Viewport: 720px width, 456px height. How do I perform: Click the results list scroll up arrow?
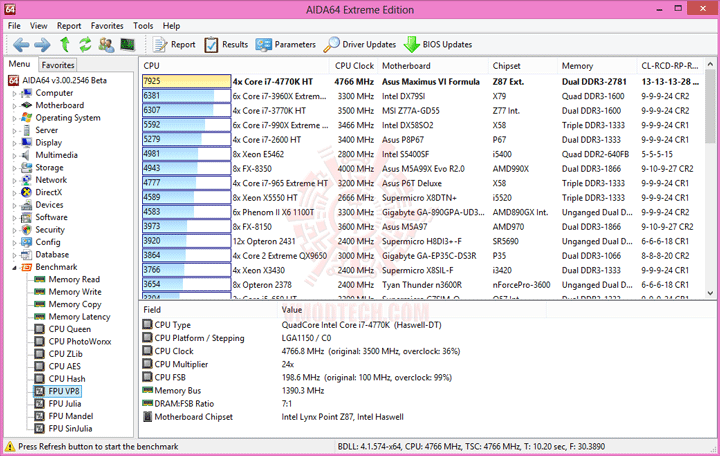(x=710, y=65)
